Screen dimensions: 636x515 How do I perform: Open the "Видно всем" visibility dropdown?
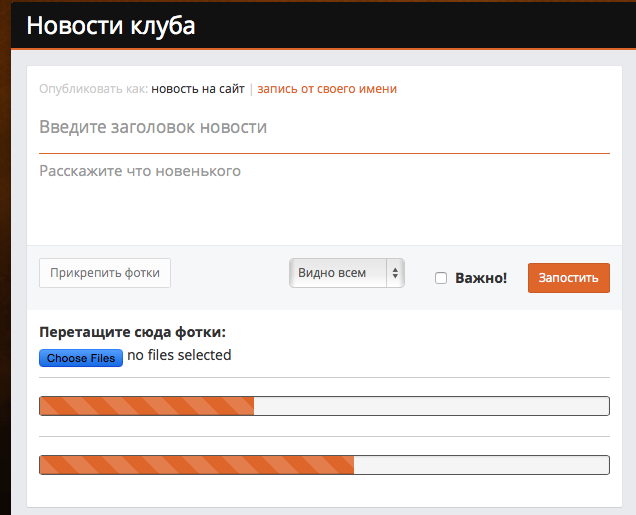tap(338, 273)
